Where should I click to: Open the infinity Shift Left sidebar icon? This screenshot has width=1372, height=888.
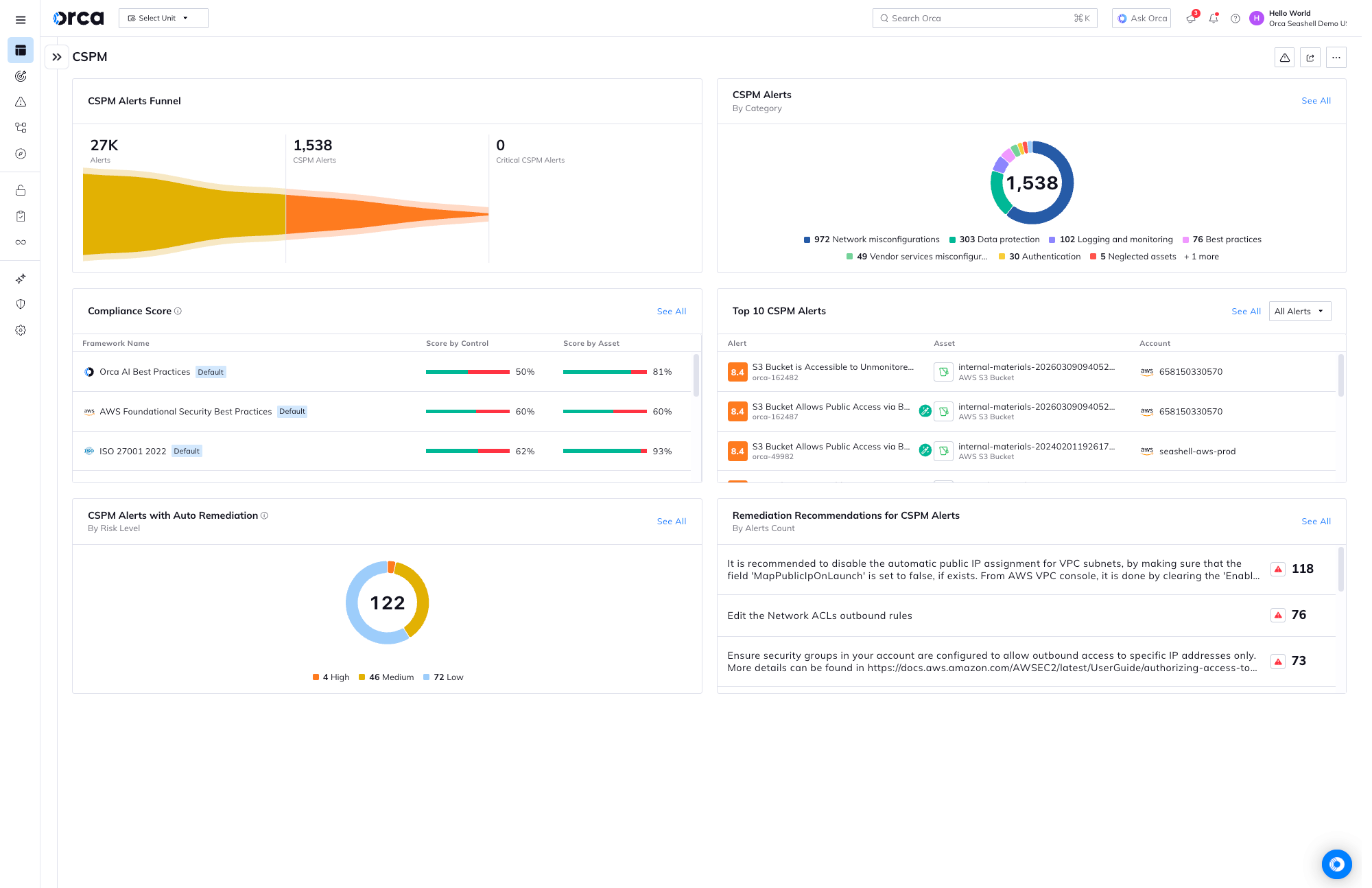click(21, 242)
